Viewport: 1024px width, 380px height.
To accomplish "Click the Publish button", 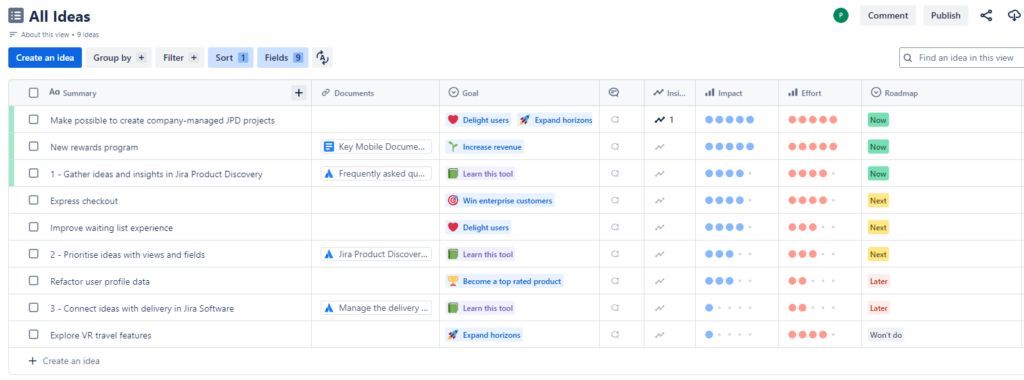I will 946,16.
